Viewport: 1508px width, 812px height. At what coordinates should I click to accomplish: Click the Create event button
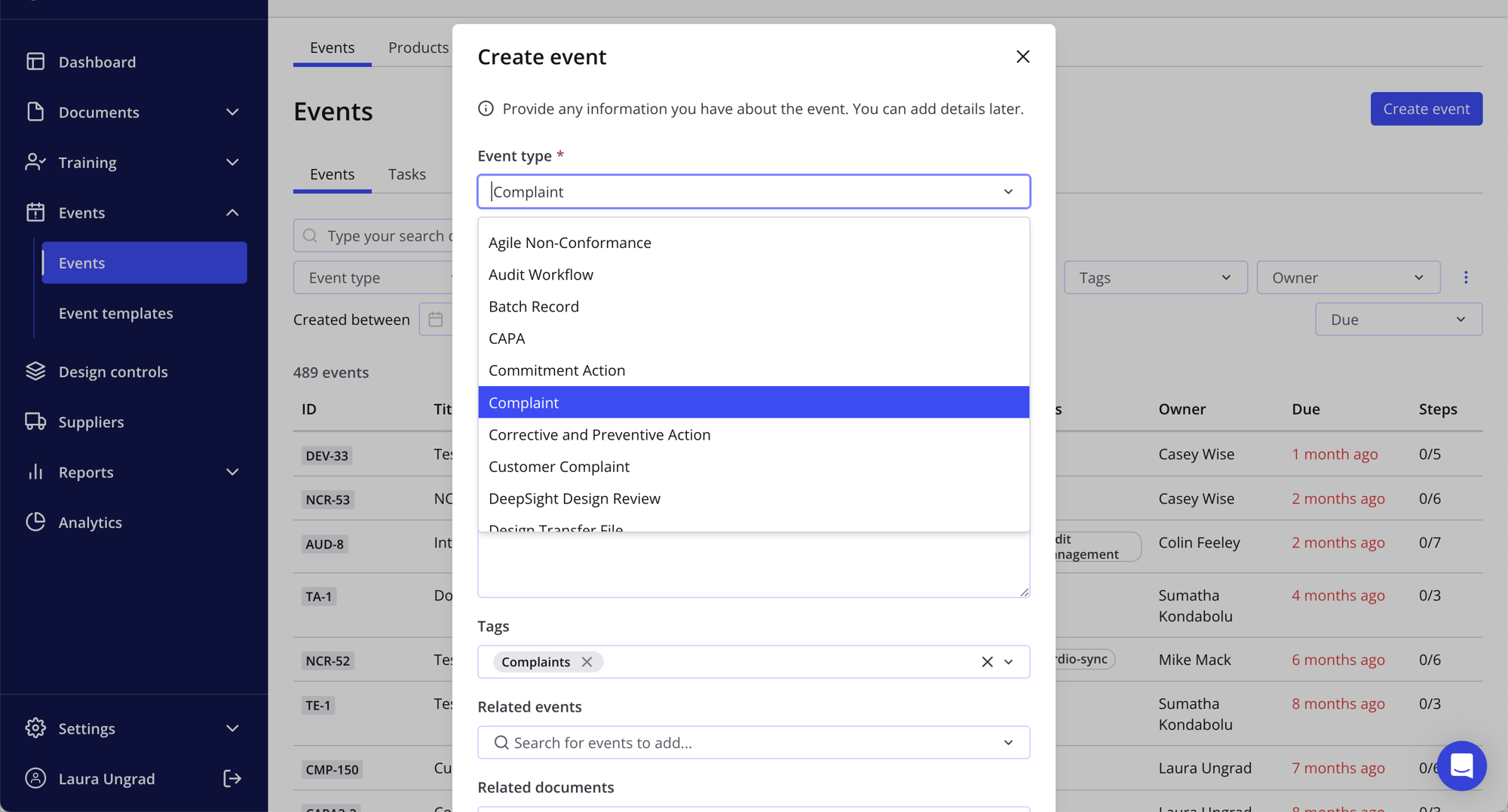[1426, 109]
